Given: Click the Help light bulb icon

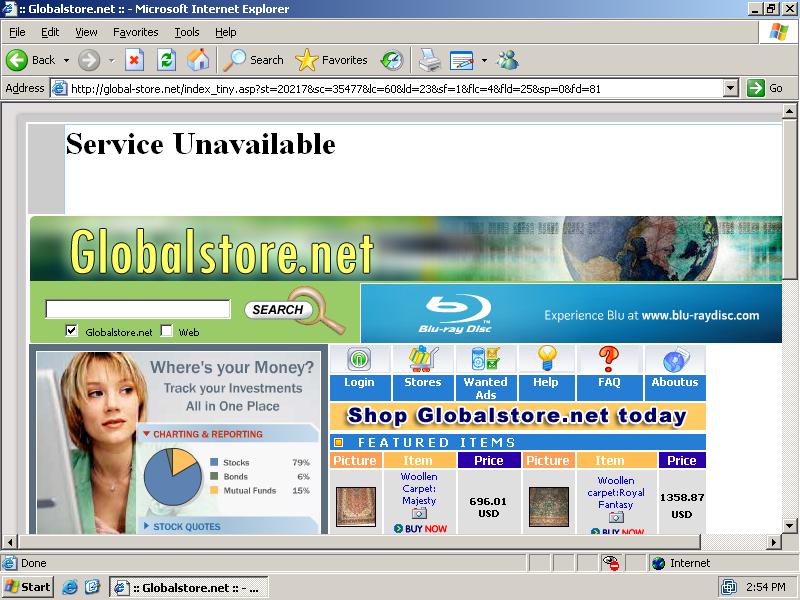Looking at the screenshot, I should click(x=546, y=358).
